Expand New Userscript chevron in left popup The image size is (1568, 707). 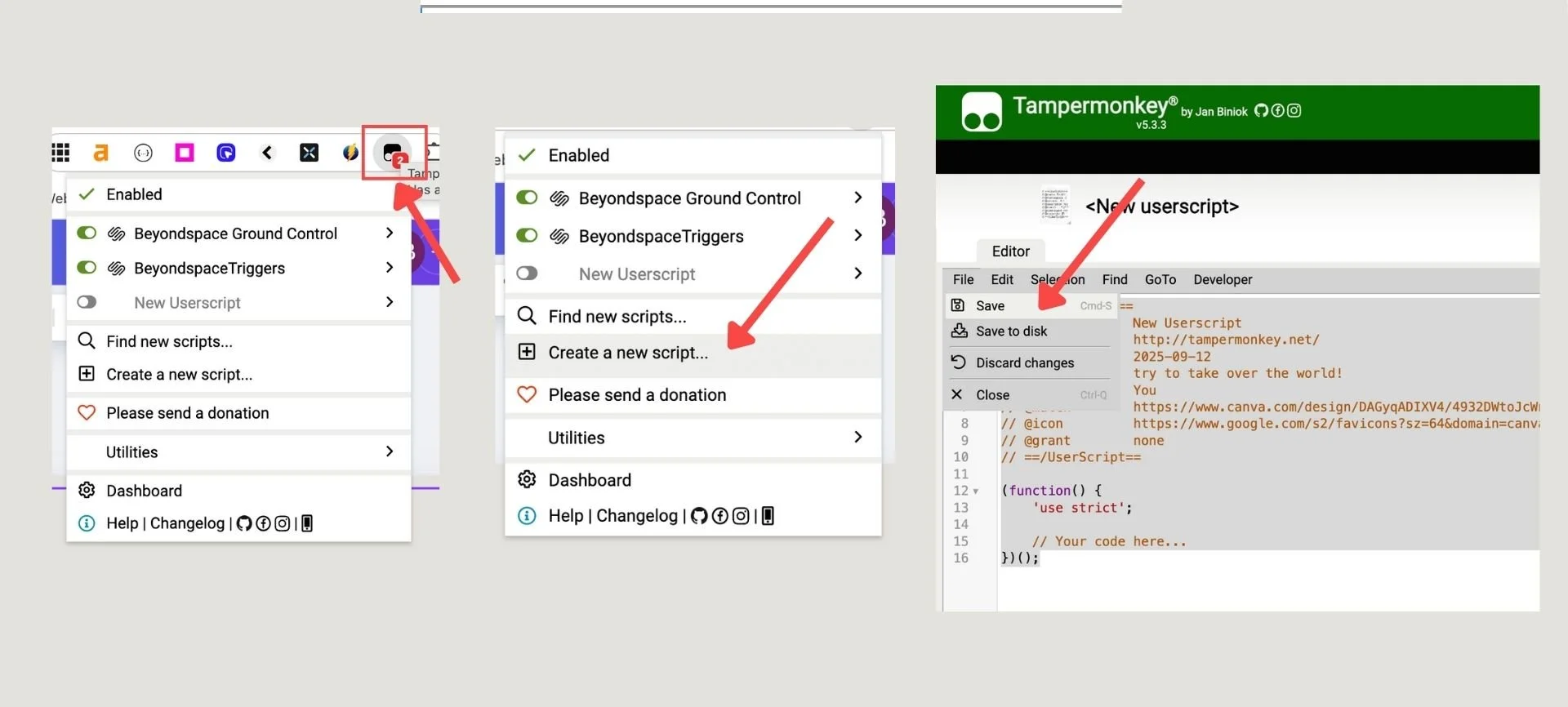390,302
